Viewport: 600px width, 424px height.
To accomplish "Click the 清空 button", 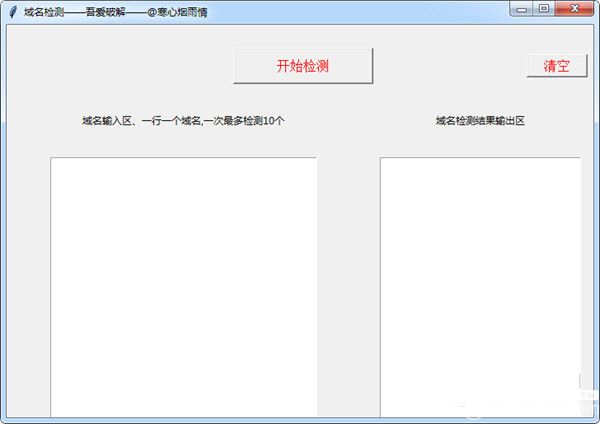I will [x=557, y=66].
